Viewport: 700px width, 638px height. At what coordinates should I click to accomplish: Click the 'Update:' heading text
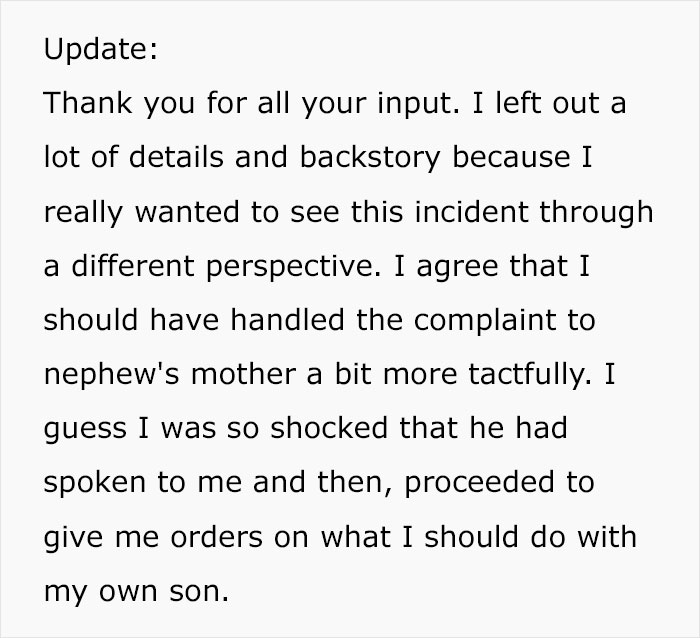click(100, 51)
